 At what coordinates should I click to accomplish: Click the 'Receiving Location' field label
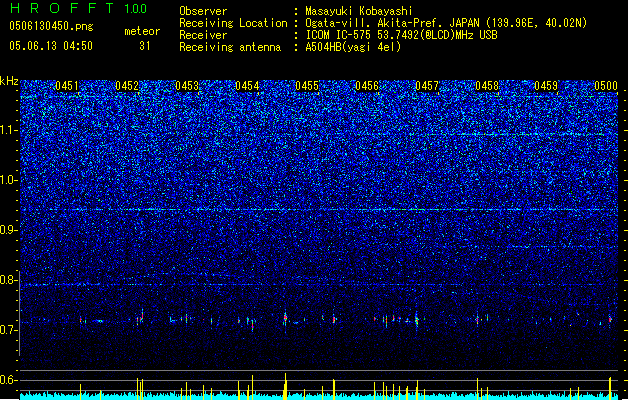(233, 23)
